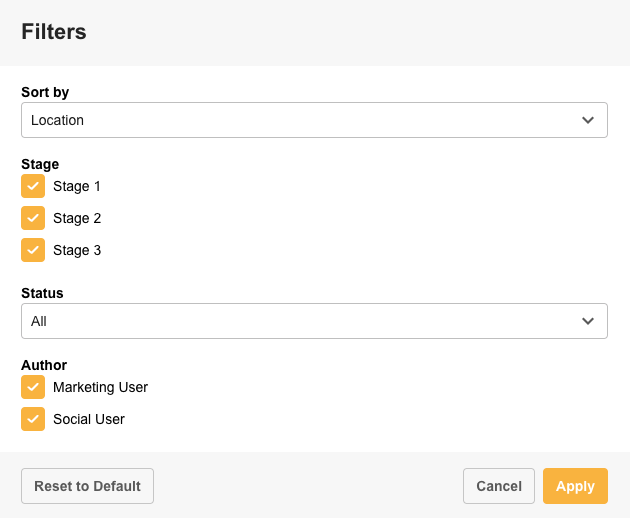This screenshot has height=518, width=630.
Task: Open the Sort by Location dropdown
Action: (x=300, y=120)
